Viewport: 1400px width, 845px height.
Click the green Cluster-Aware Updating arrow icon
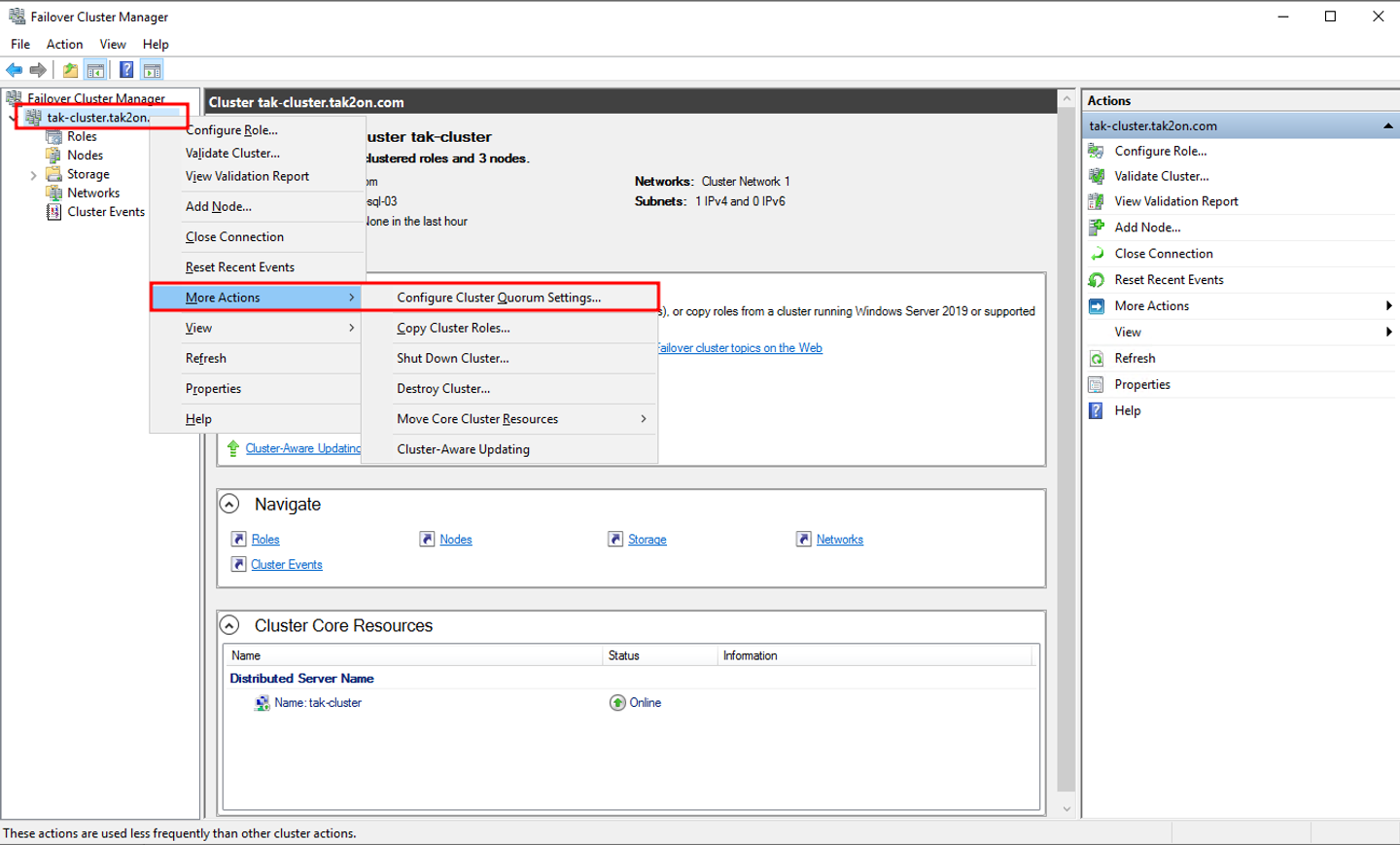click(x=233, y=448)
